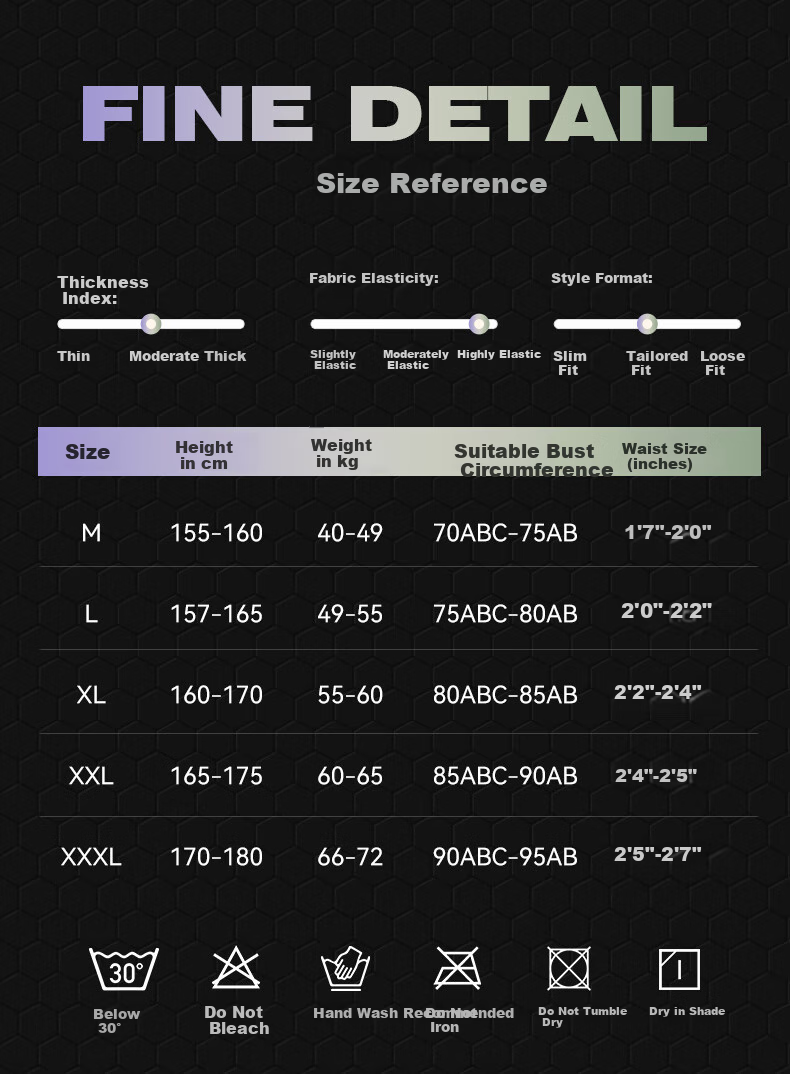This screenshot has width=790, height=1074.
Task: Click the Size column header
Action: [88, 452]
